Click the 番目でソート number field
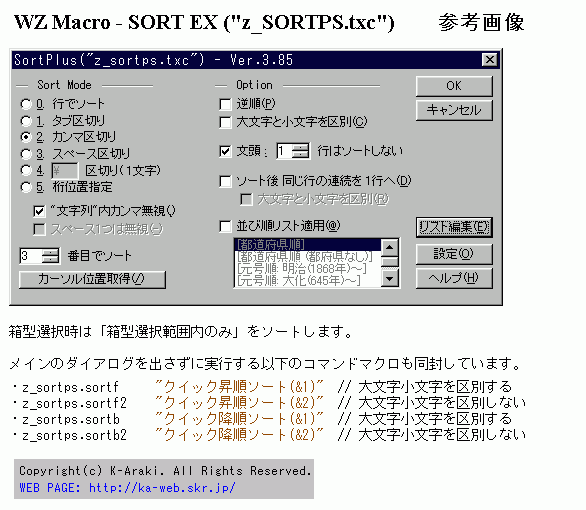 [31, 256]
